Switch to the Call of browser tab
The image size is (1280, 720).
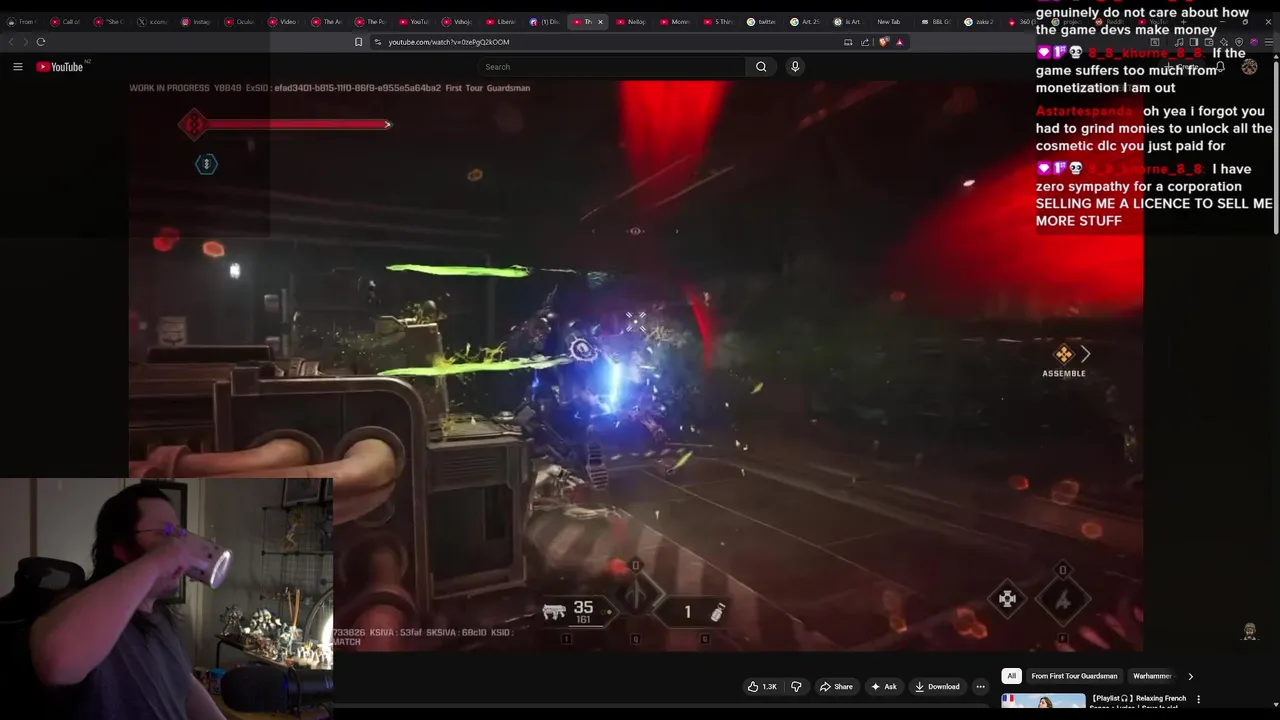67,21
